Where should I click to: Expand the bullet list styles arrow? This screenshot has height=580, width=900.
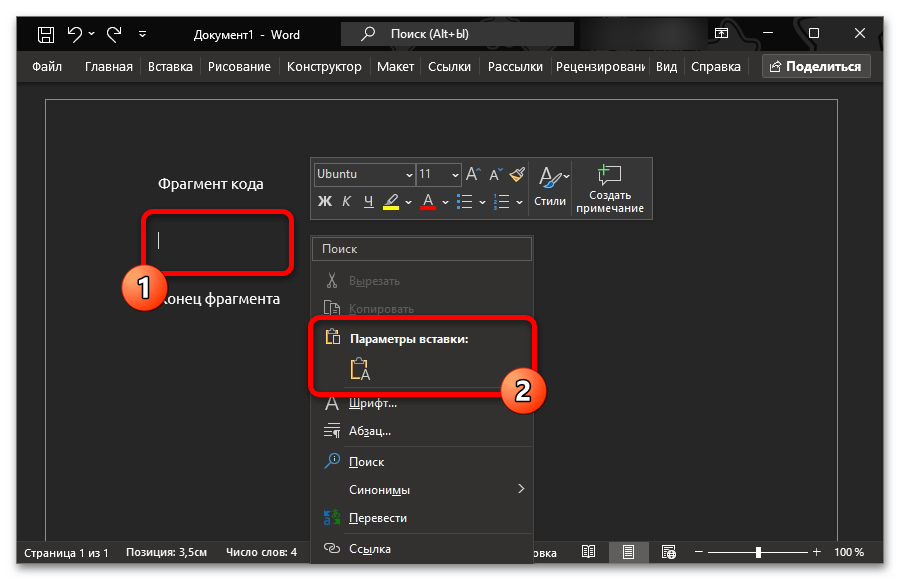482,202
